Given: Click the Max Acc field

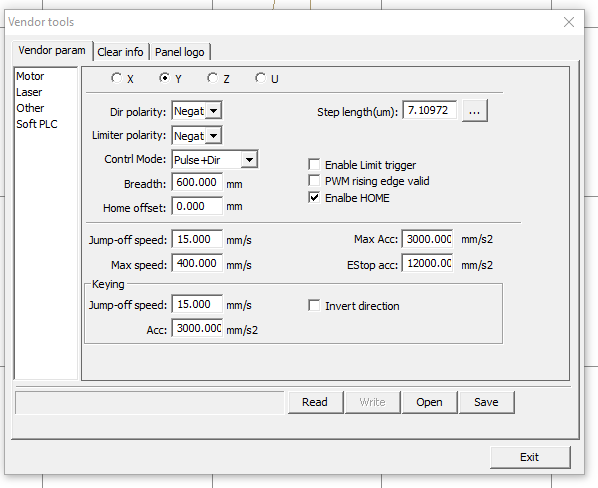Looking at the screenshot, I should [x=428, y=239].
